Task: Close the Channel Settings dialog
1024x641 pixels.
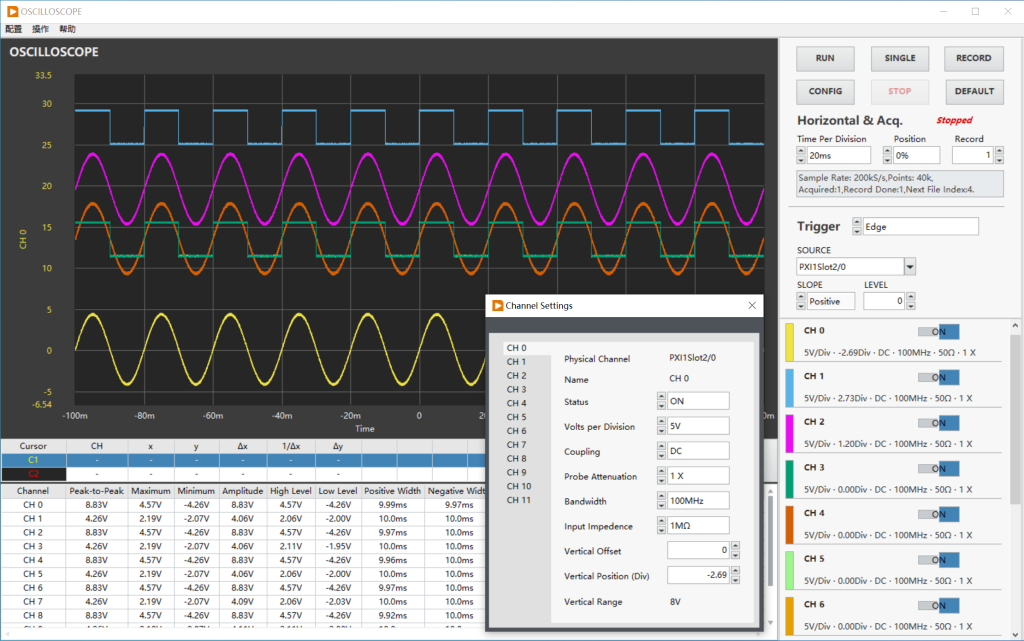Action: [752, 305]
